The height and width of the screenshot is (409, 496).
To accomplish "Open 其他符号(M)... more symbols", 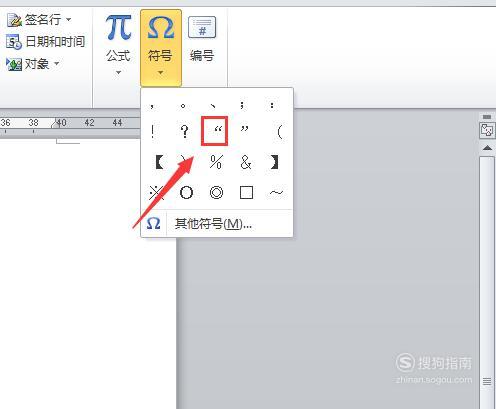I will pyautogui.click(x=217, y=224).
